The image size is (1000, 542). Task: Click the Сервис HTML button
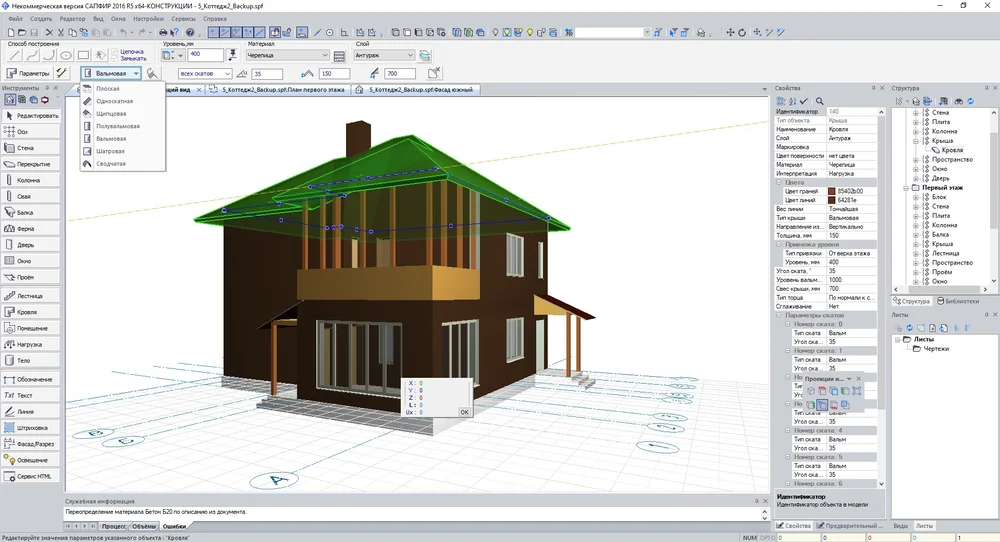pyautogui.click(x=31, y=476)
